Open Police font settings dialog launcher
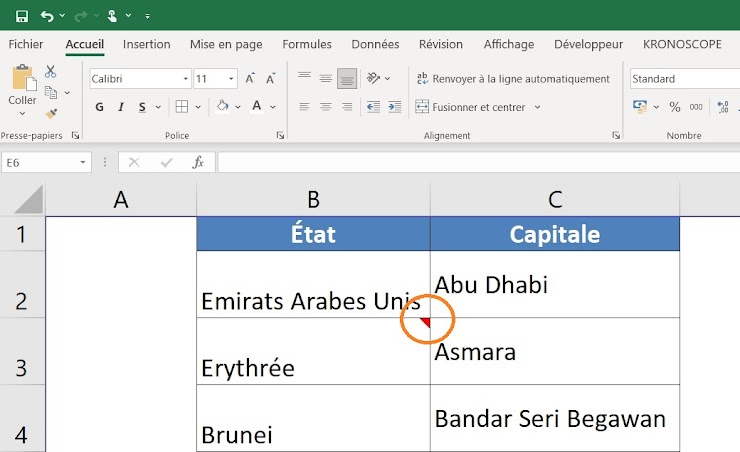Screen dimensions: 740x452 (279, 135)
